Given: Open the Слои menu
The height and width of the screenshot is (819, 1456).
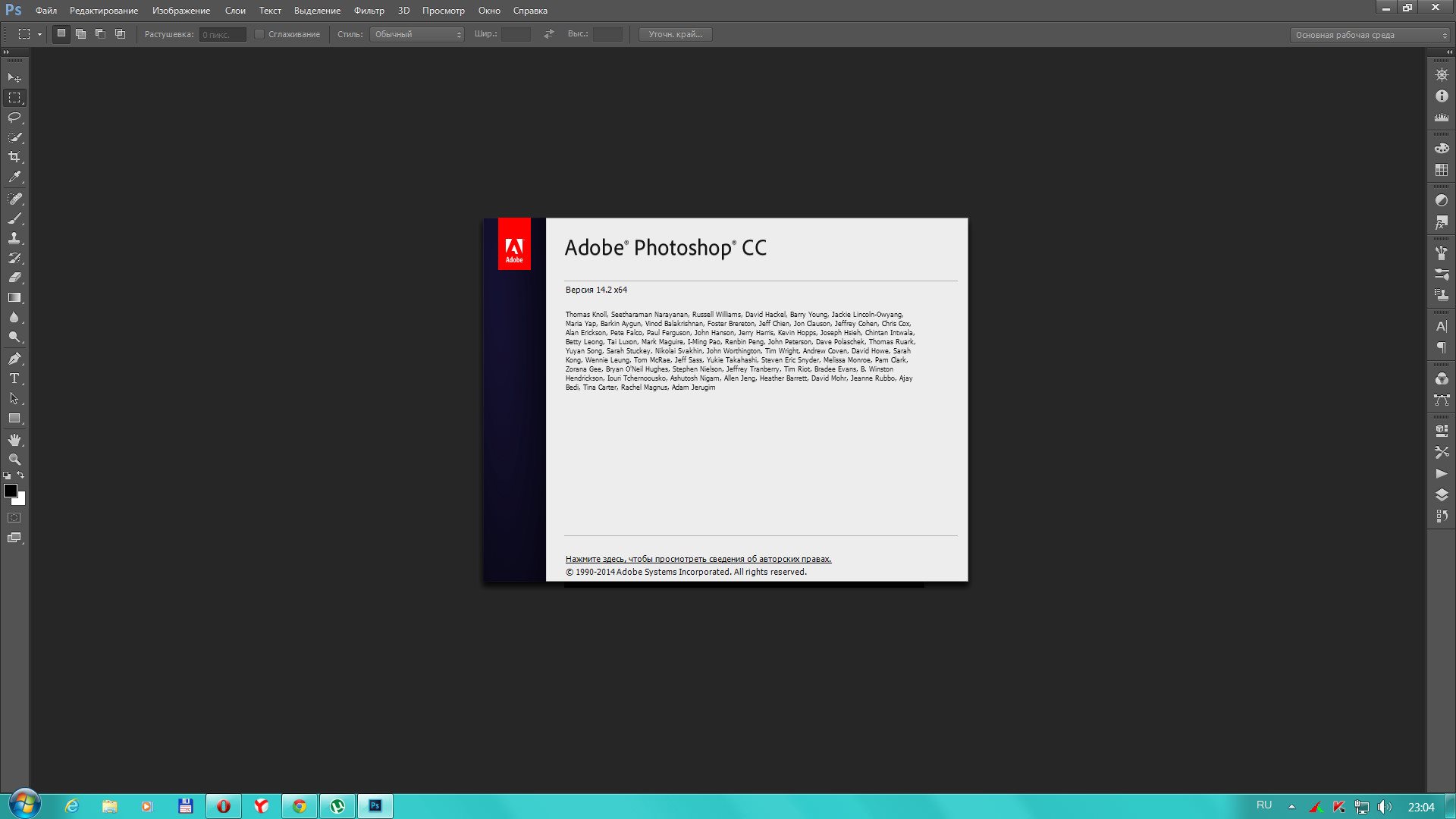Looking at the screenshot, I should click(235, 11).
